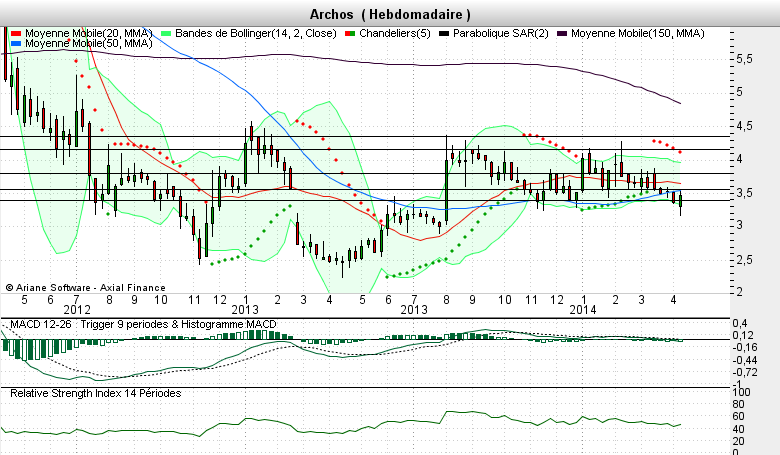Screen dimensions: 780x455
Task: Click the 2014 year label on time axis
Action: coord(583,310)
